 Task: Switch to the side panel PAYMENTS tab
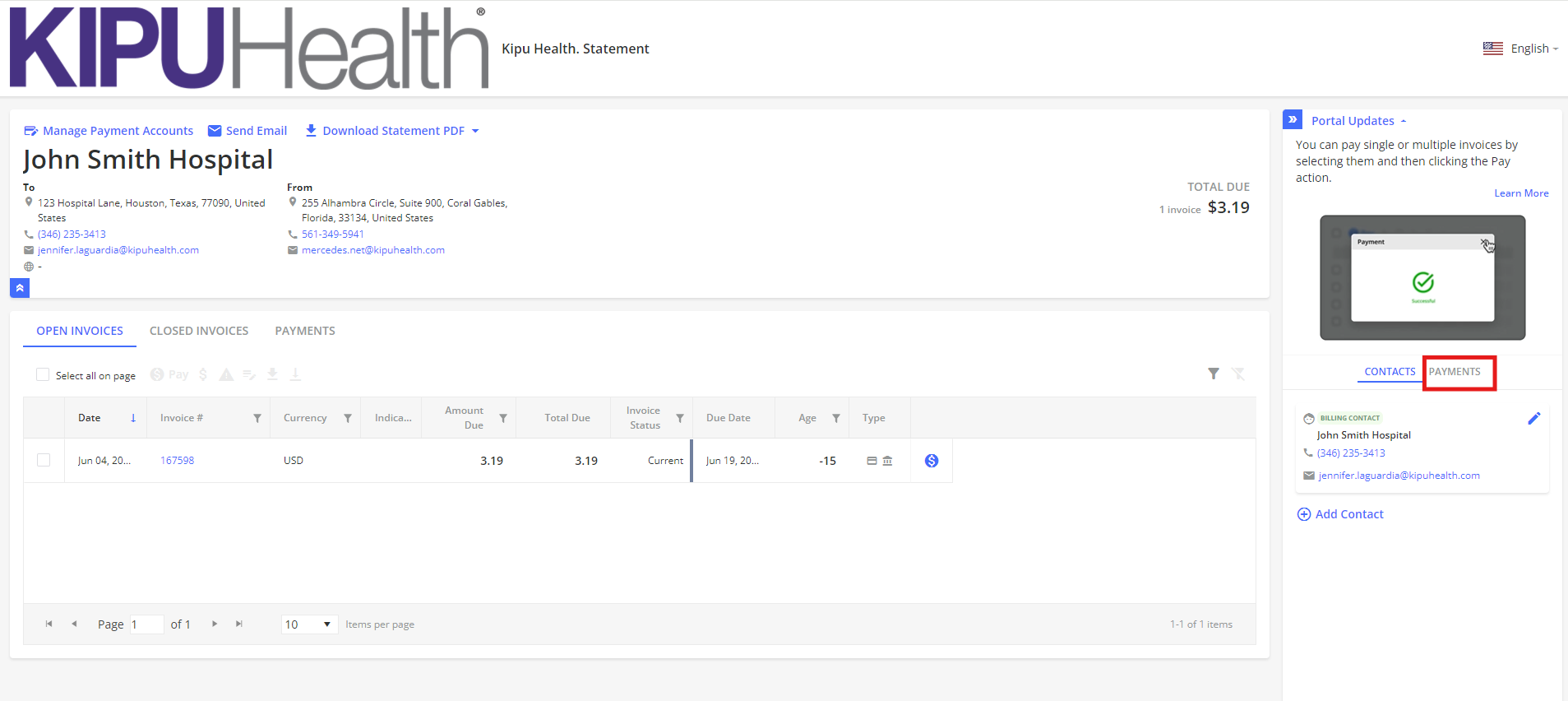point(1455,372)
